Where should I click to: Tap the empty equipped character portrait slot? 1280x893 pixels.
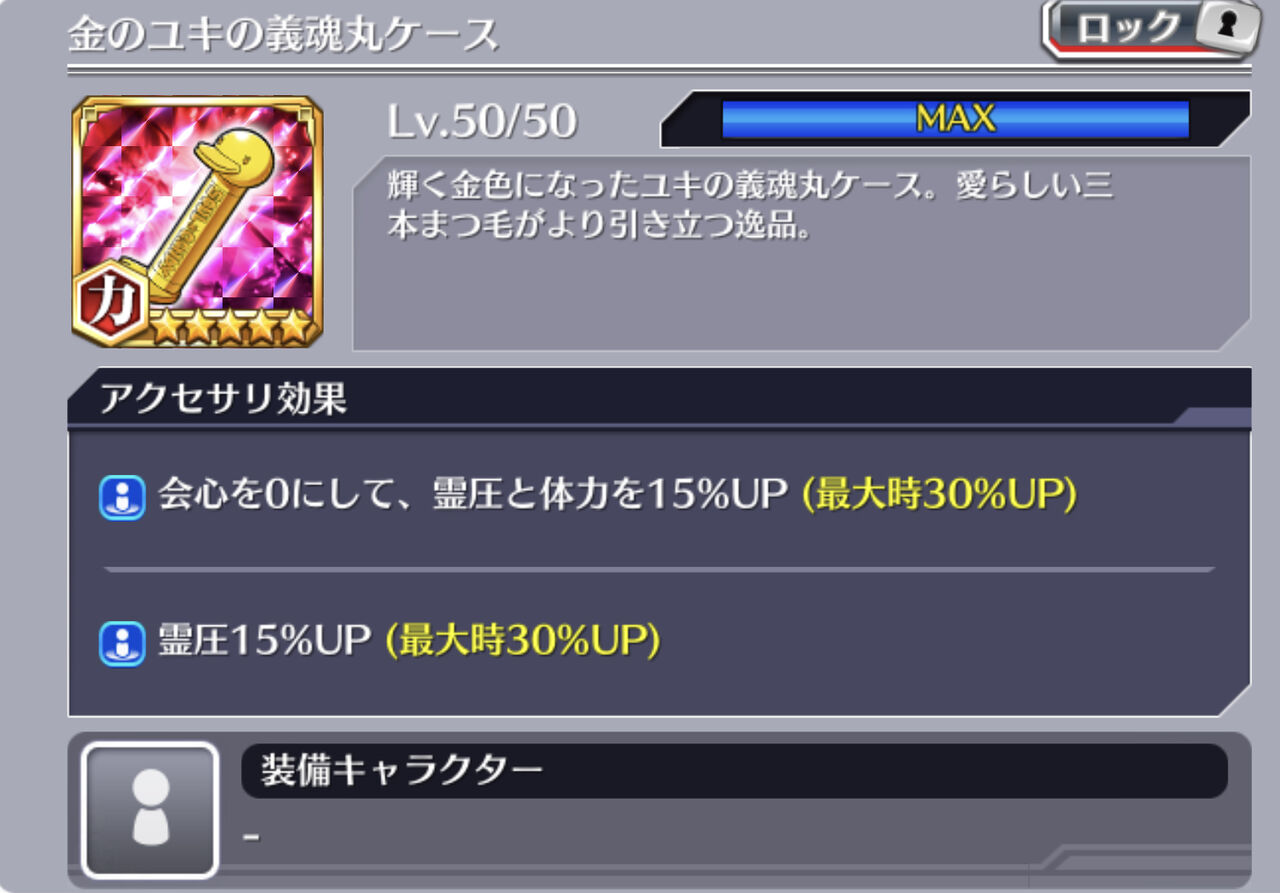150,809
